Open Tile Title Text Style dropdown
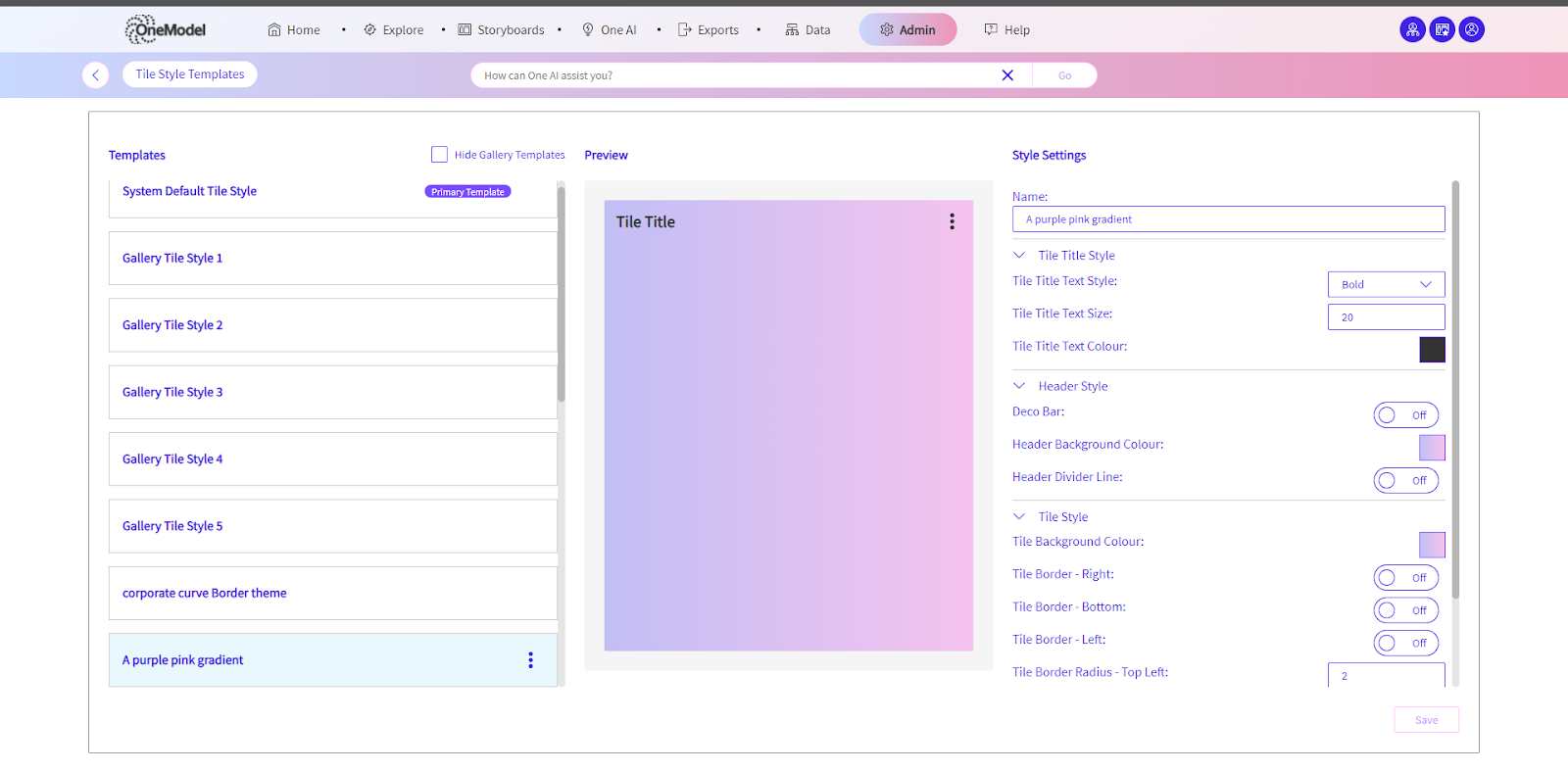This screenshot has height=772, width=1568. point(1386,284)
